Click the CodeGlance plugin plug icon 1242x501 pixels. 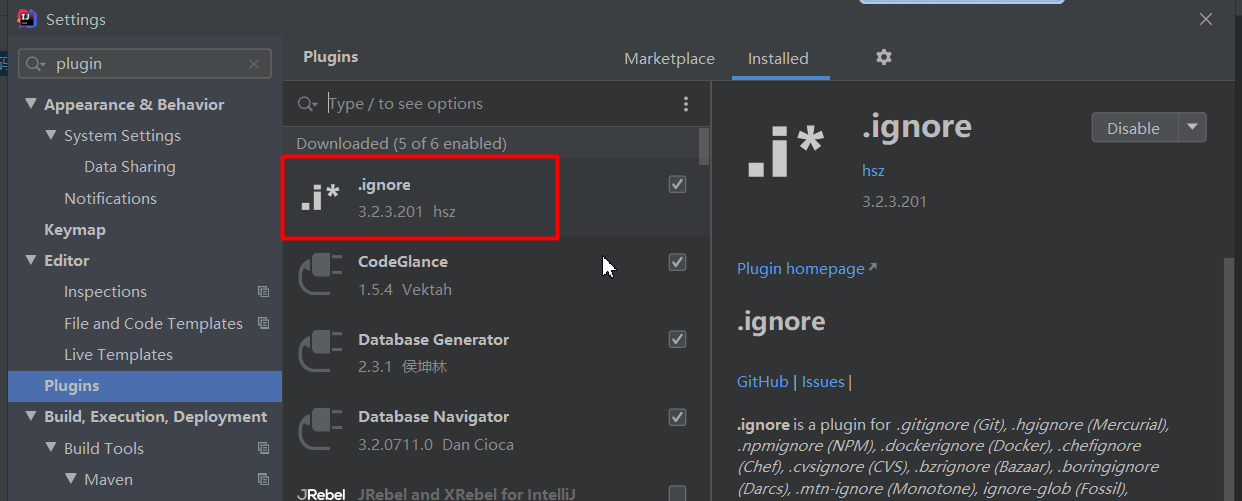(x=320, y=275)
